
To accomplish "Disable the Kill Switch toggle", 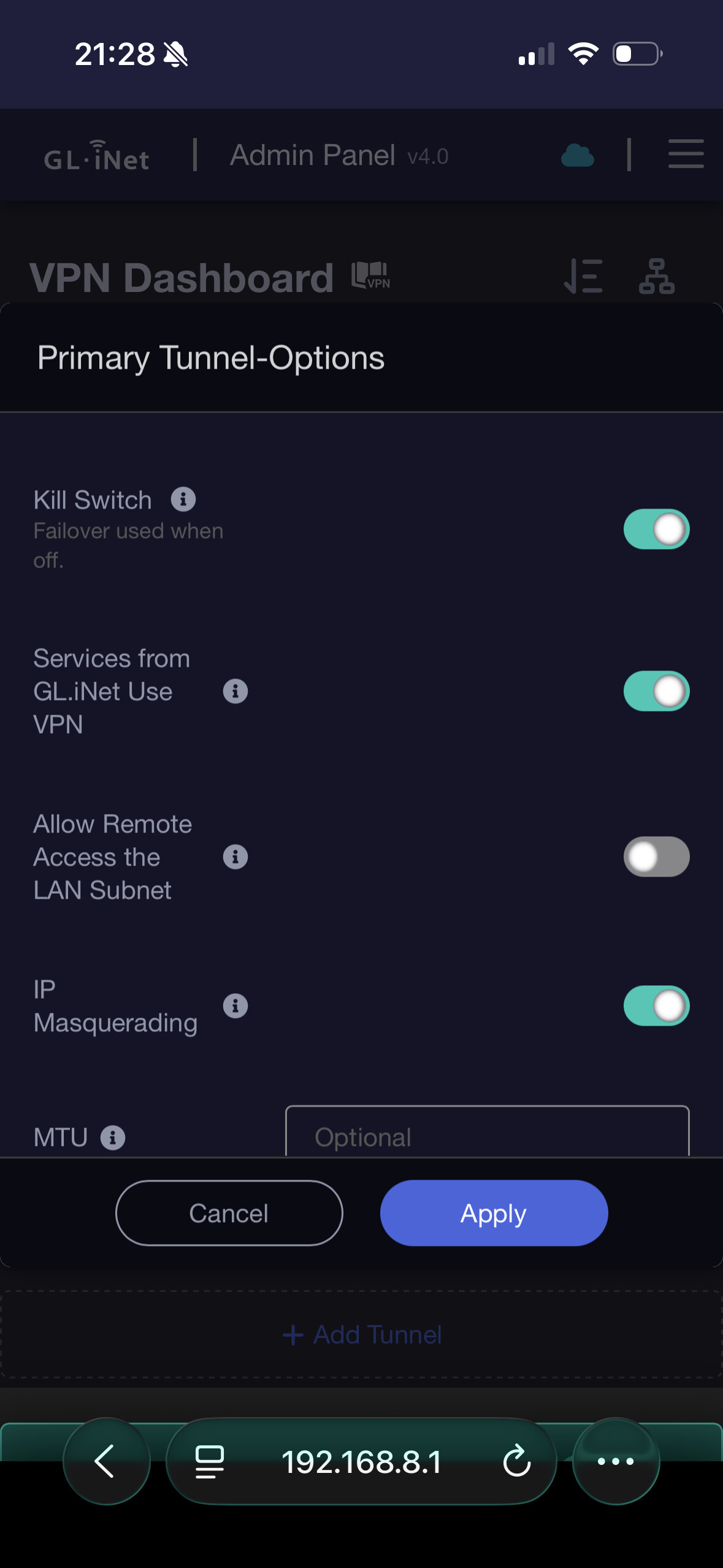I will click(656, 529).
